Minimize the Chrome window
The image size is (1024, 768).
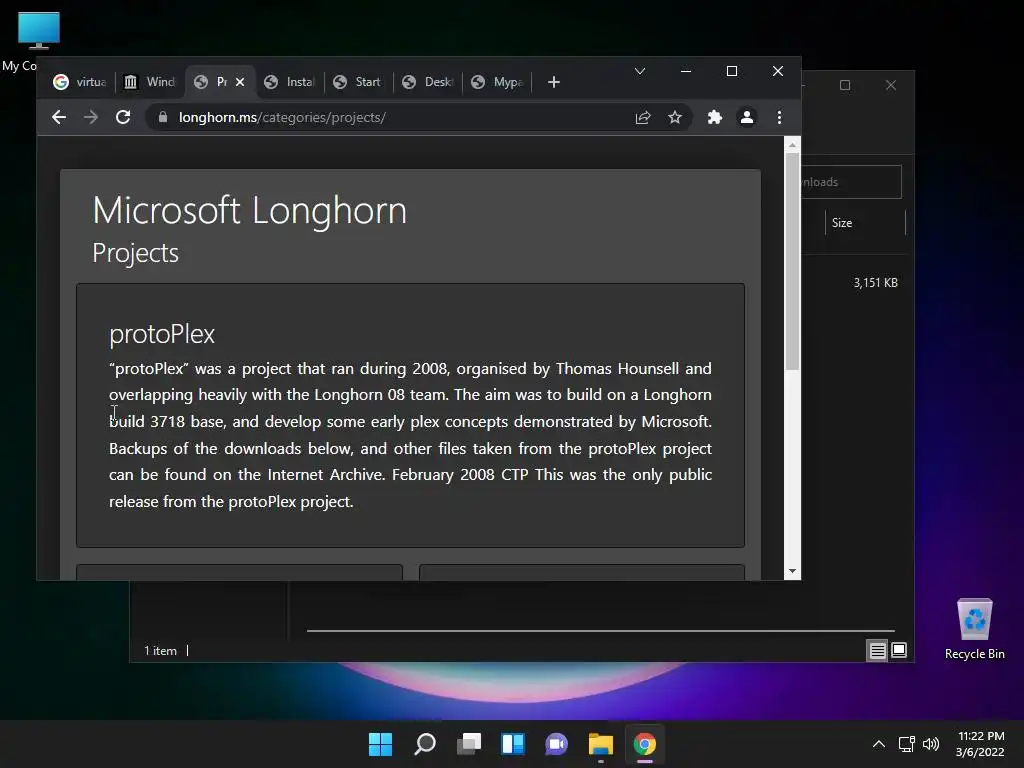coord(686,71)
